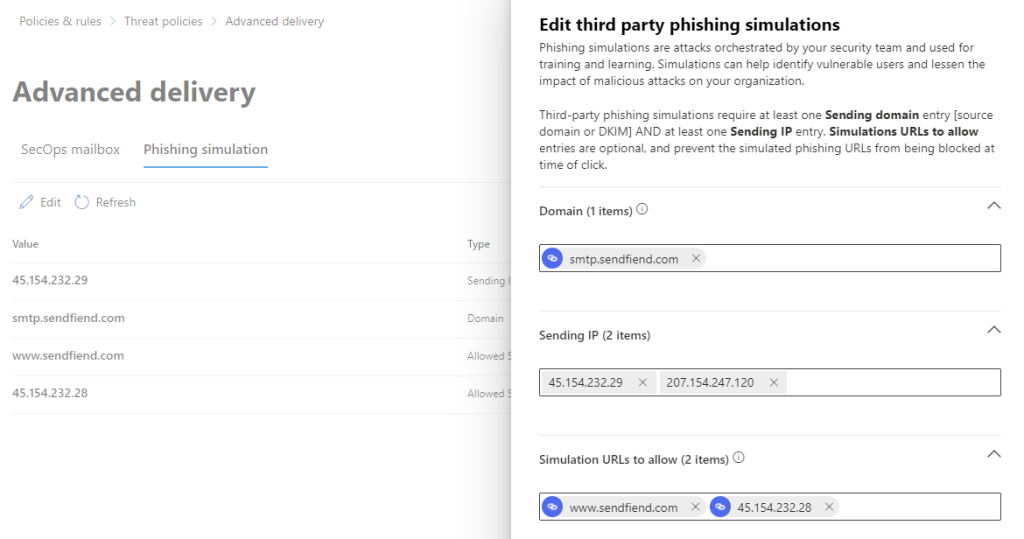This screenshot has height=539, width=1024.
Task: Select the Phishing simulation tab
Action: 205,149
